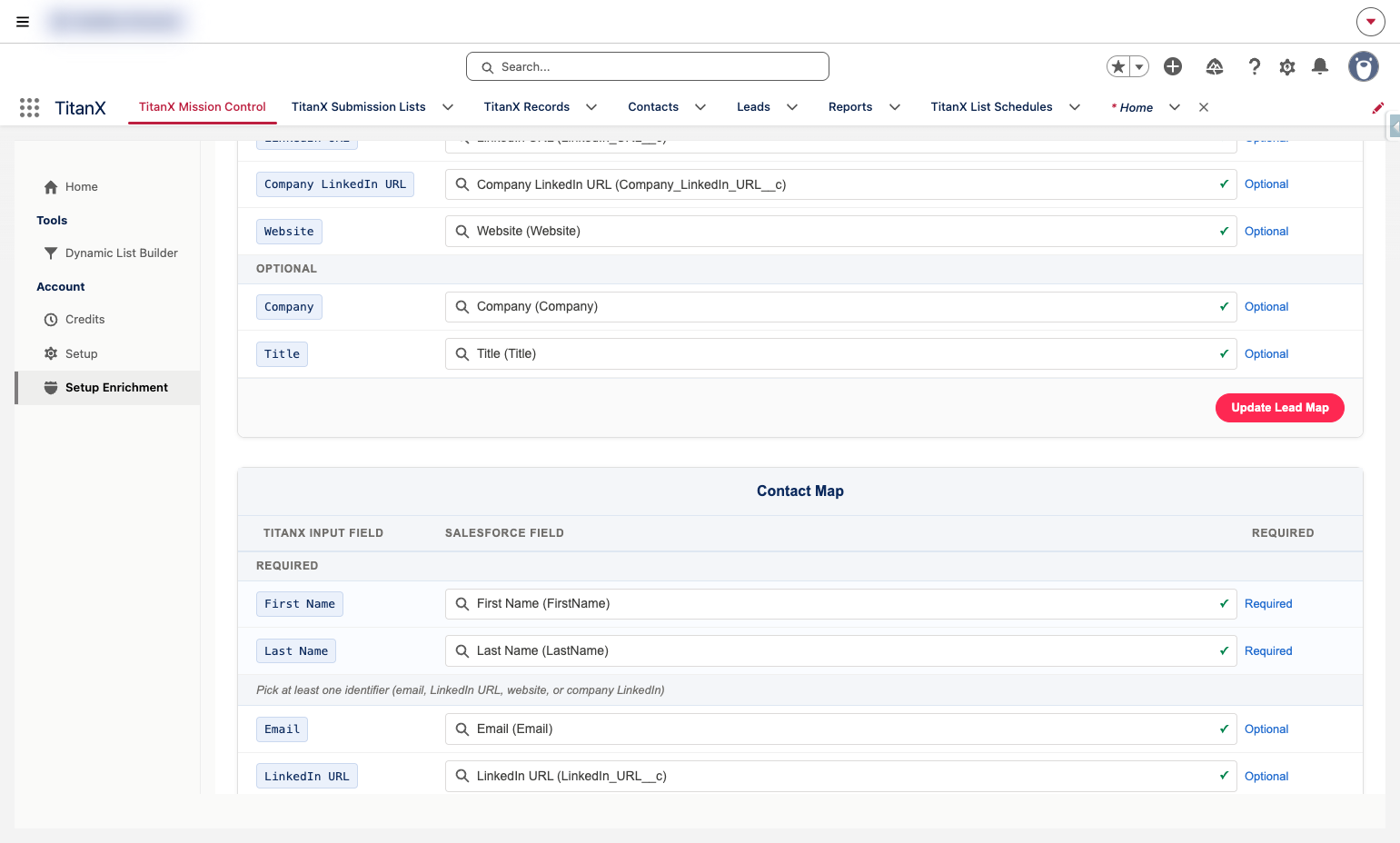Open the Setup gear in header

pos(1287,66)
